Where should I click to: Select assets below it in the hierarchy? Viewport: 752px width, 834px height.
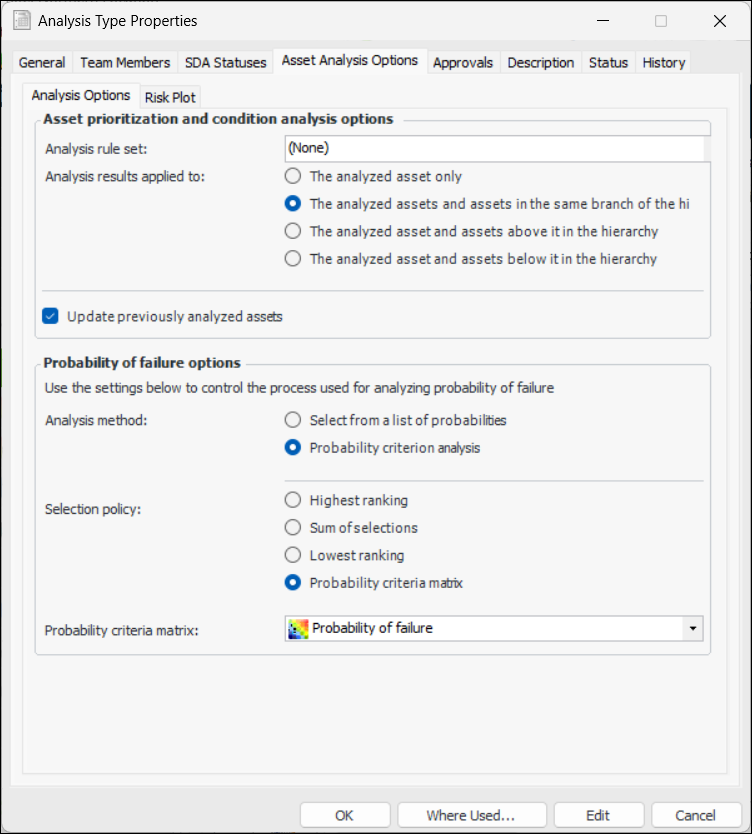[293, 259]
